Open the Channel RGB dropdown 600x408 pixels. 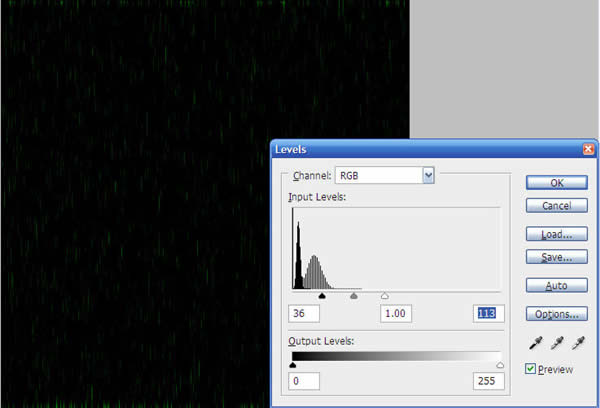pyautogui.click(x=385, y=175)
